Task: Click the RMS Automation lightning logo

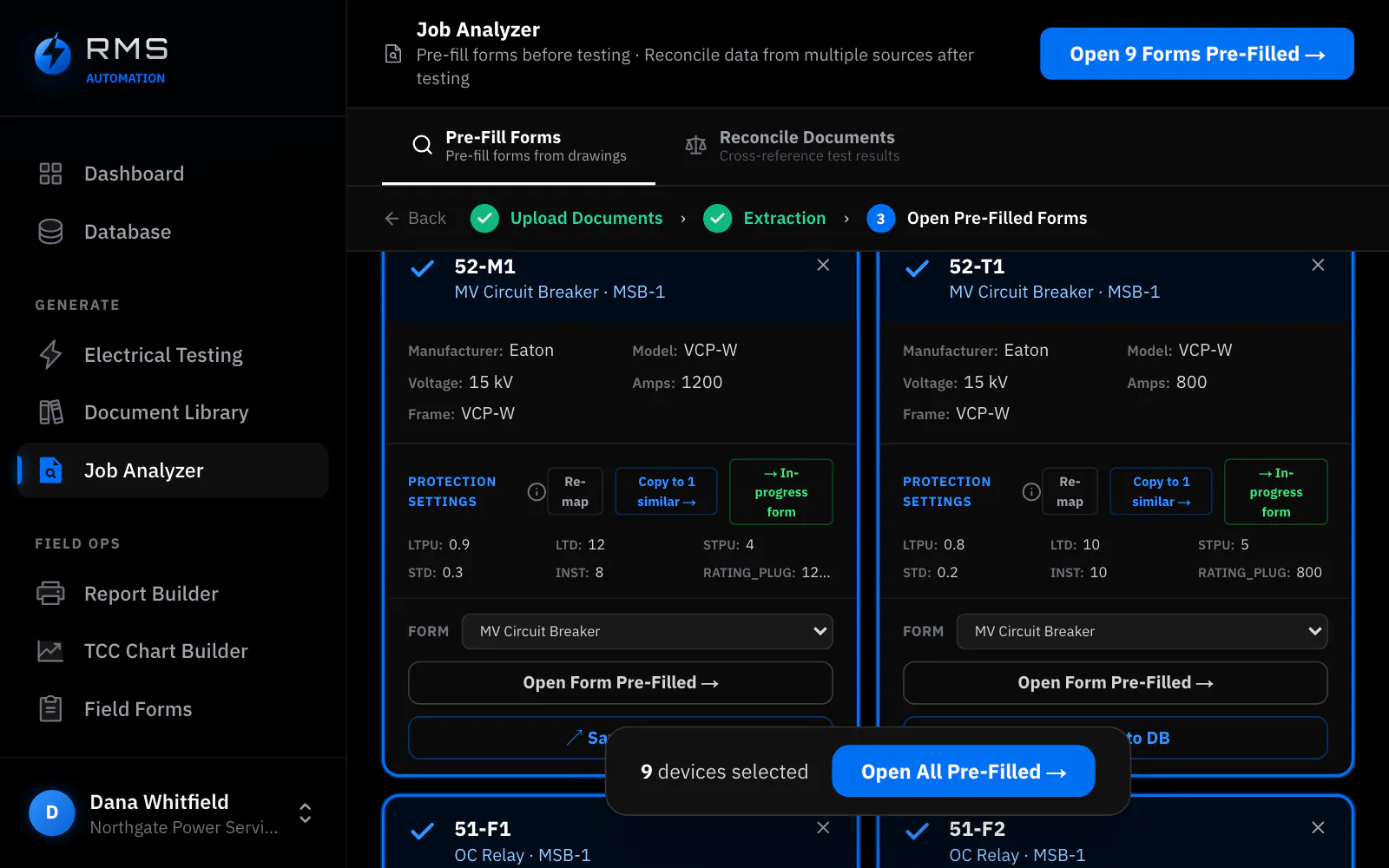Action: point(52,55)
